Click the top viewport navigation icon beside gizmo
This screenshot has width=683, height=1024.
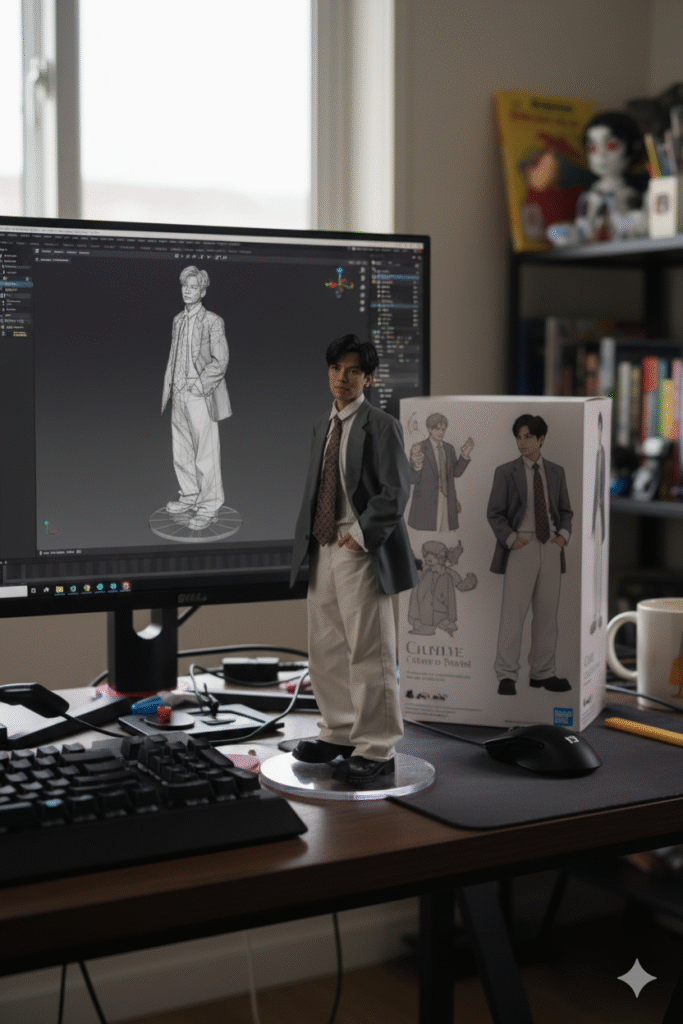[x=361, y=271]
